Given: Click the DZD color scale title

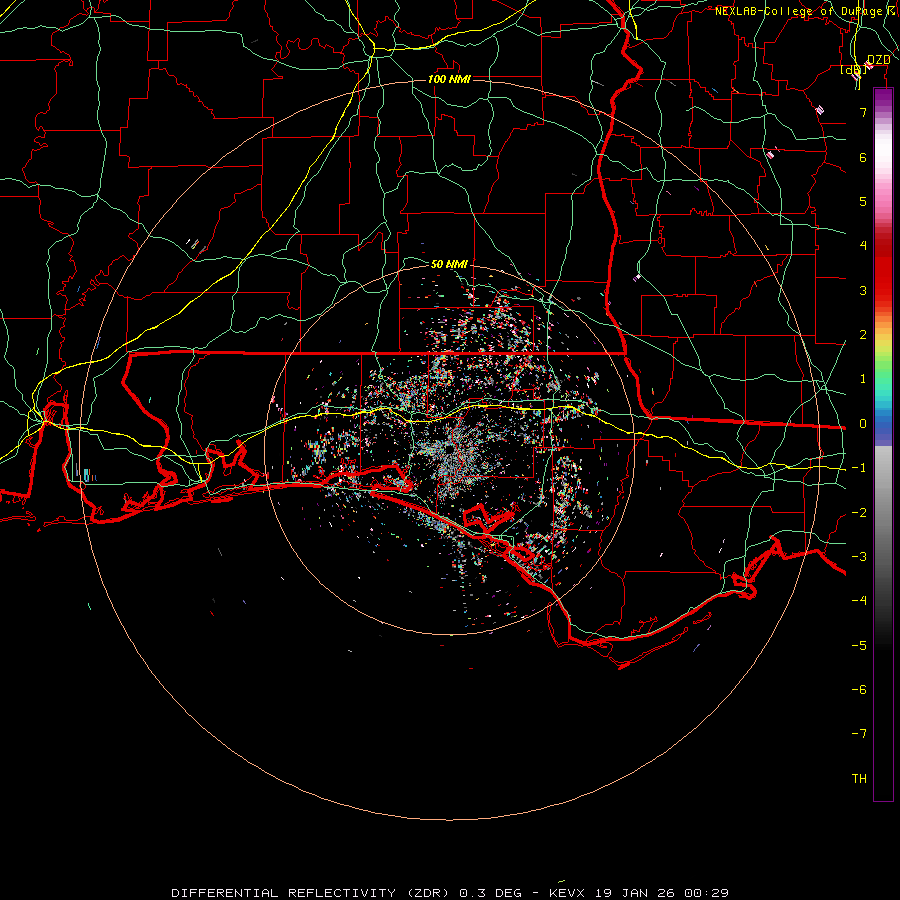Looking at the screenshot, I should tap(878, 60).
